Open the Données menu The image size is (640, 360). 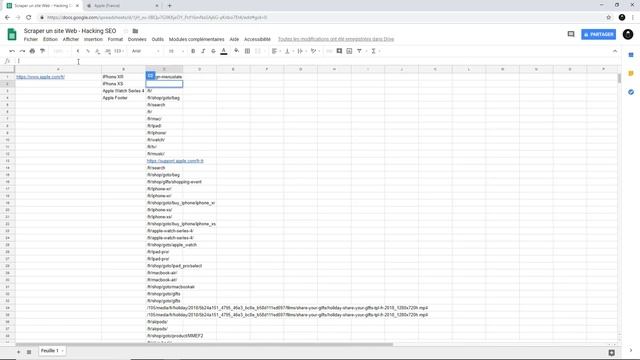(137, 39)
